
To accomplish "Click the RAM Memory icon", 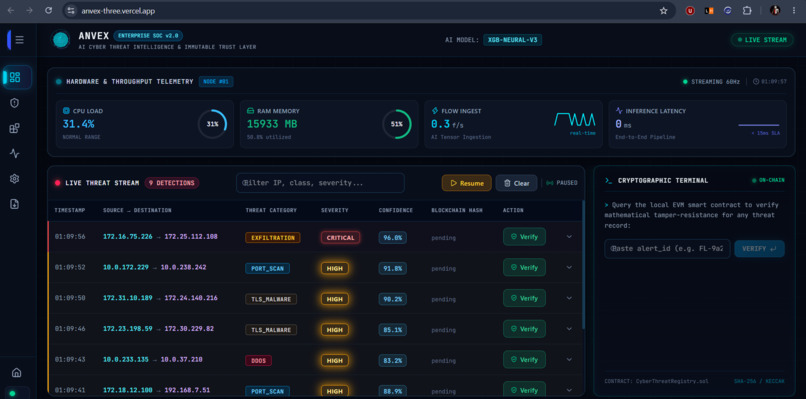I will 250,111.
